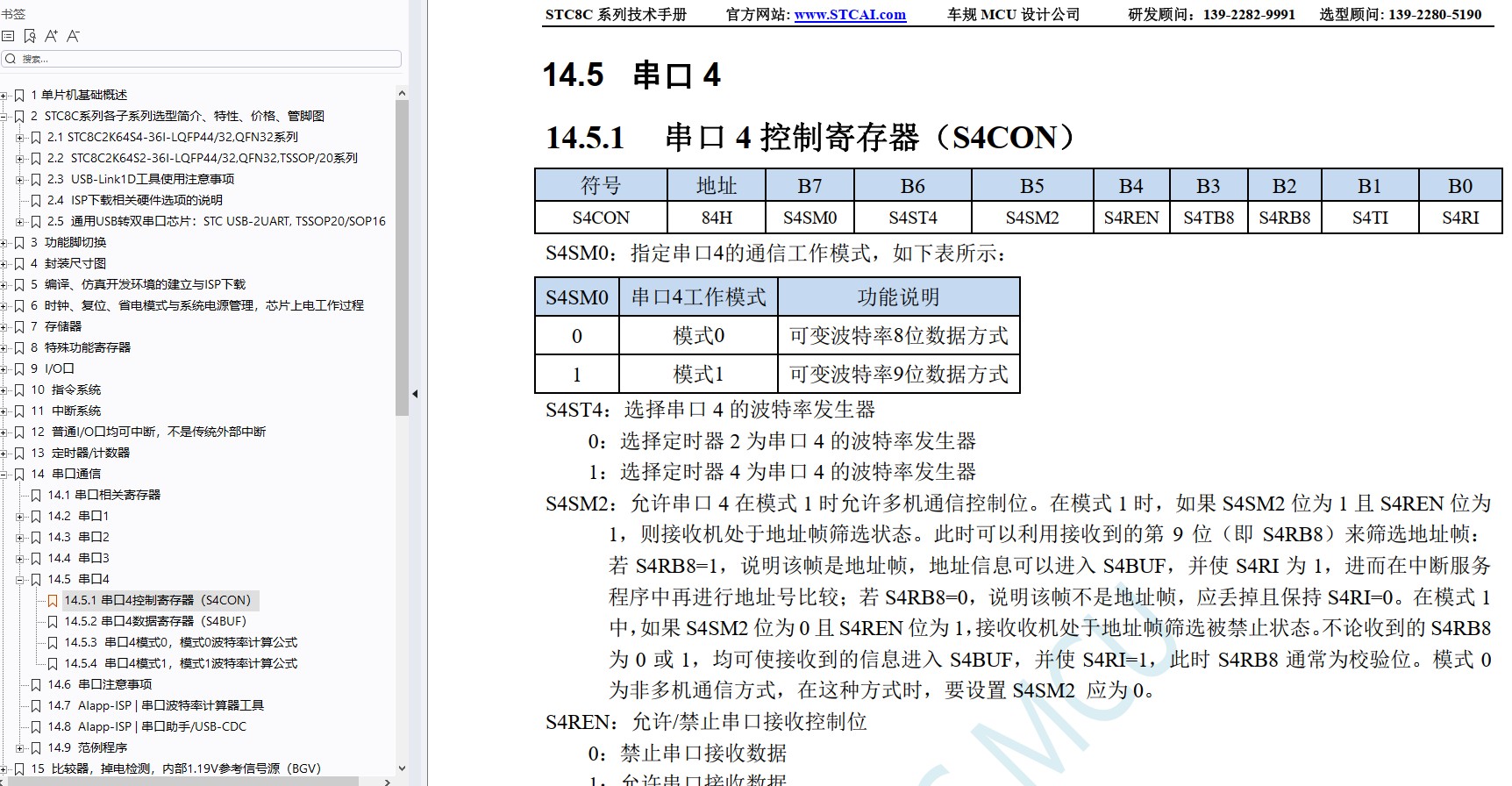Click heading 14.5 串口 4
Viewport: 1512px width, 786px height.
point(631,75)
